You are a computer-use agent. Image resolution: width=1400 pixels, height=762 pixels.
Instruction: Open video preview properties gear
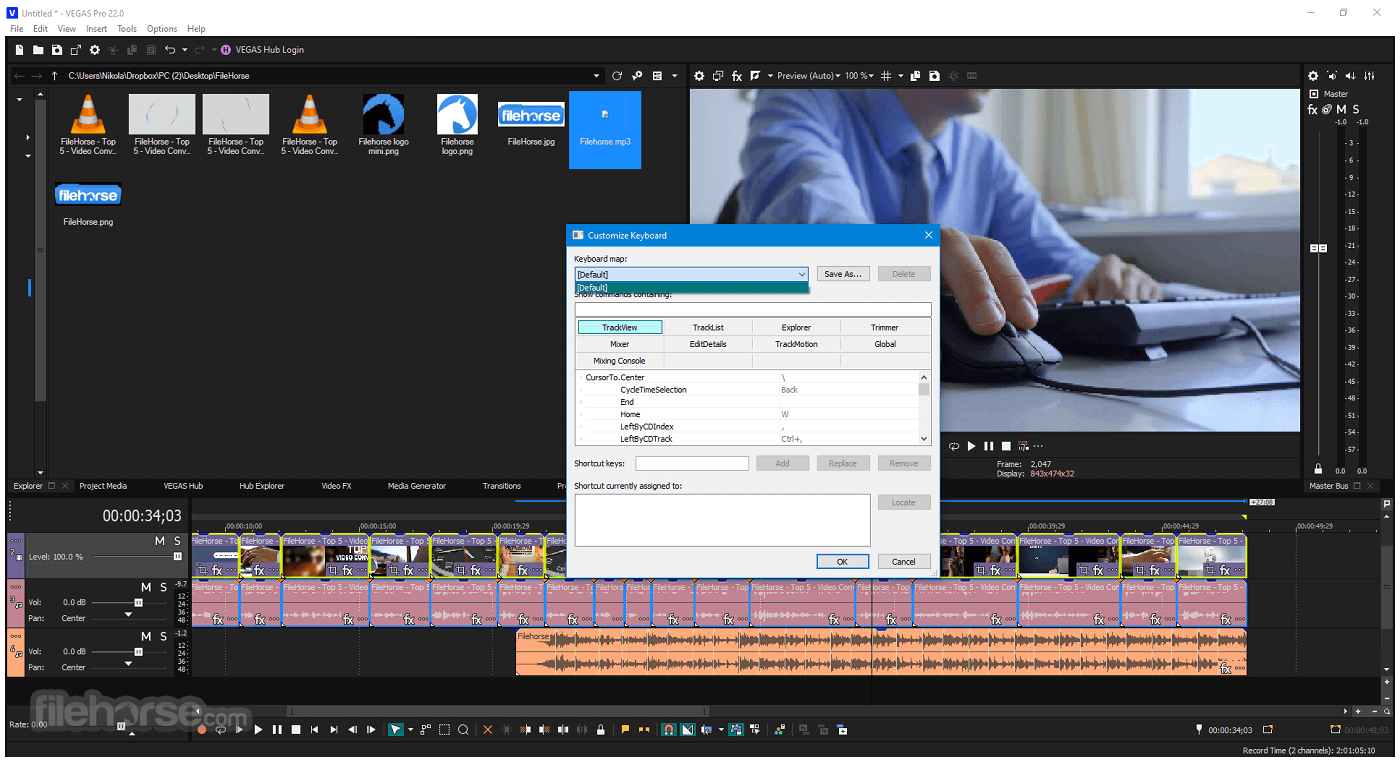(x=699, y=76)
